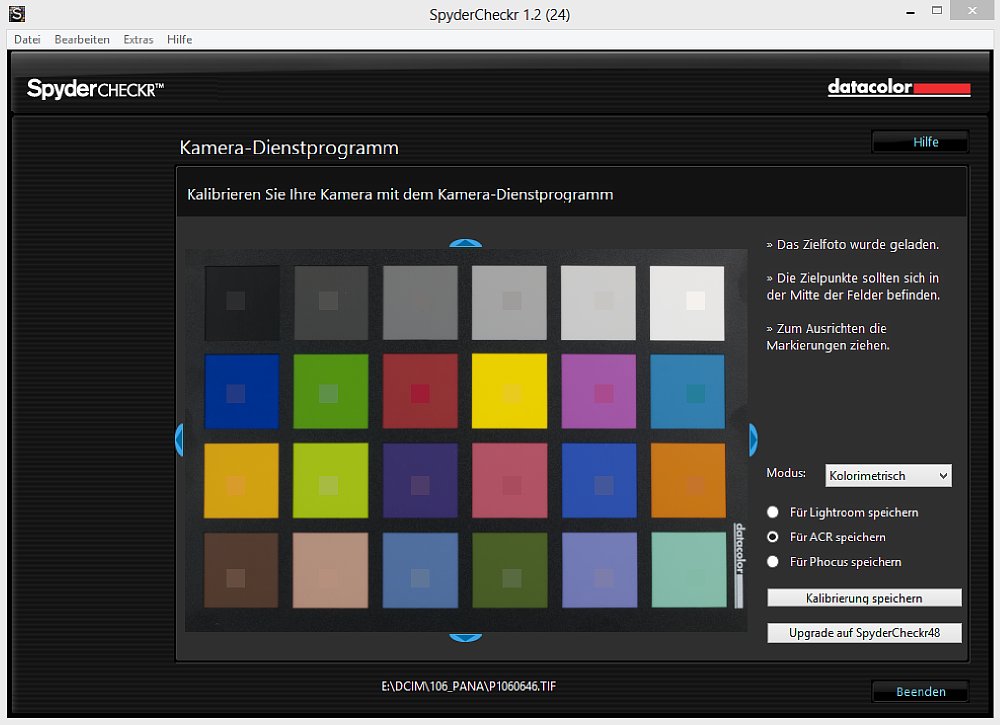Click the datacolor logo in header
The width and height of the screenshot is (1000, 725).
point(899,87)
